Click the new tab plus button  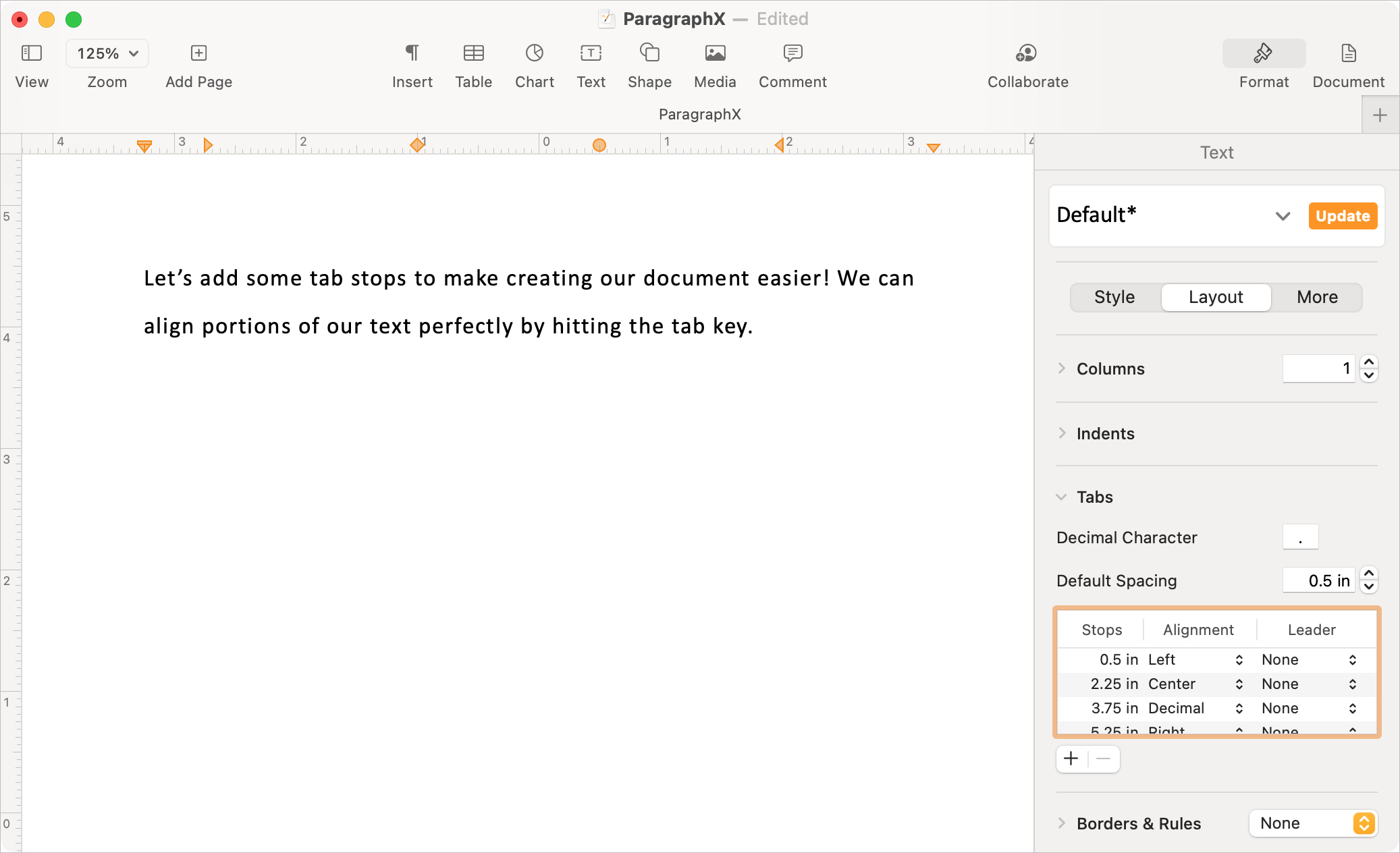(x=1380, y=115)
